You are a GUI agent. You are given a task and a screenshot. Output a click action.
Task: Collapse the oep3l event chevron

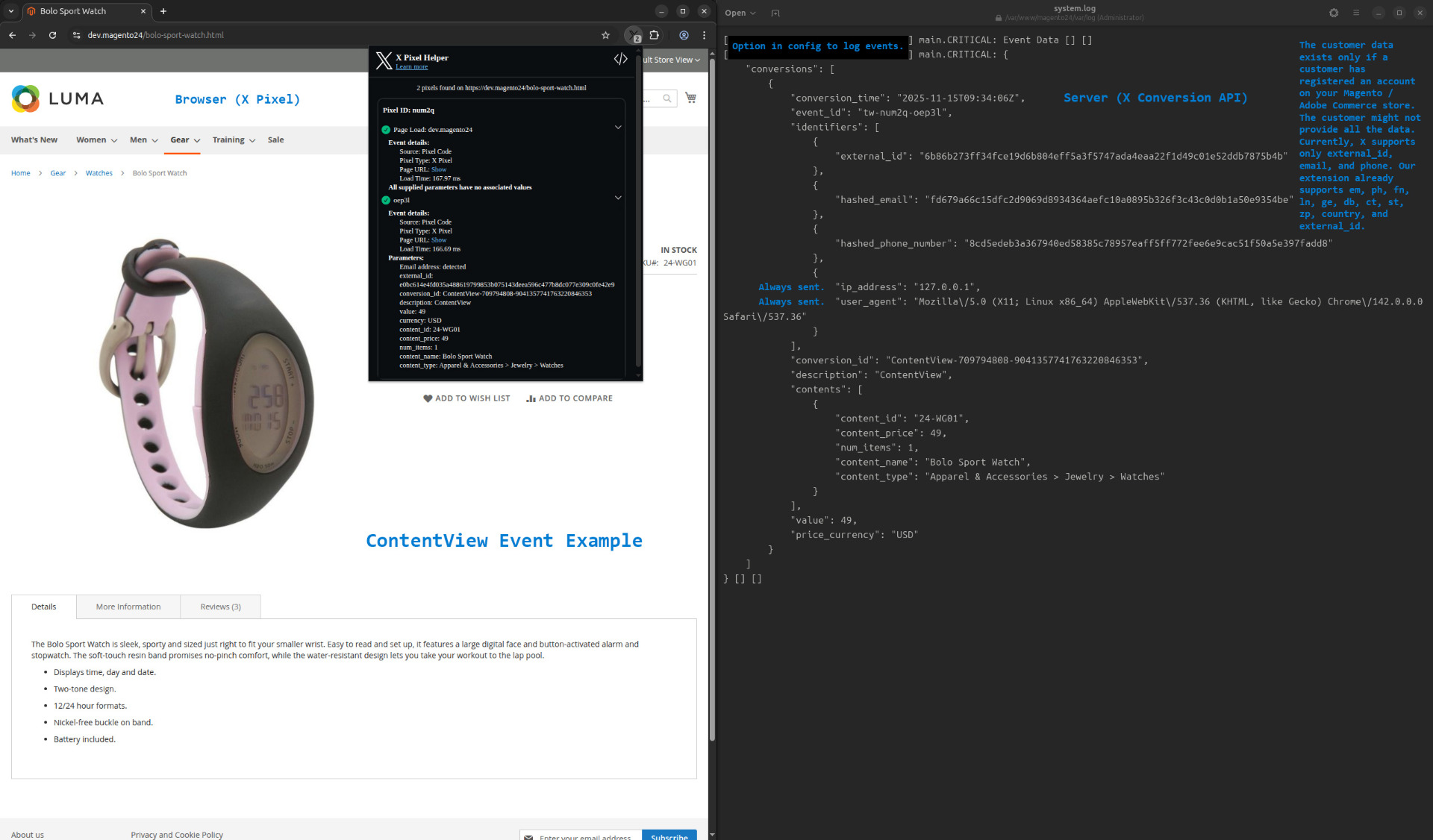point(618,198)
